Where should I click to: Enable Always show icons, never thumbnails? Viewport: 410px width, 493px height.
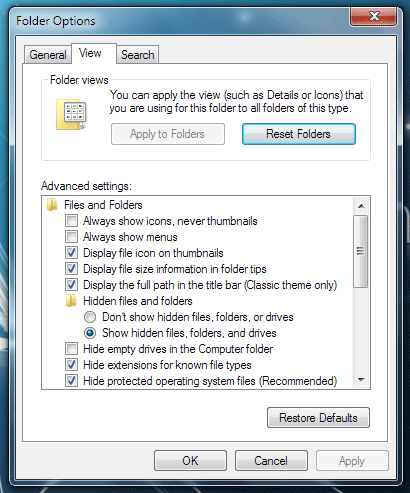click(x=71, y=221)
